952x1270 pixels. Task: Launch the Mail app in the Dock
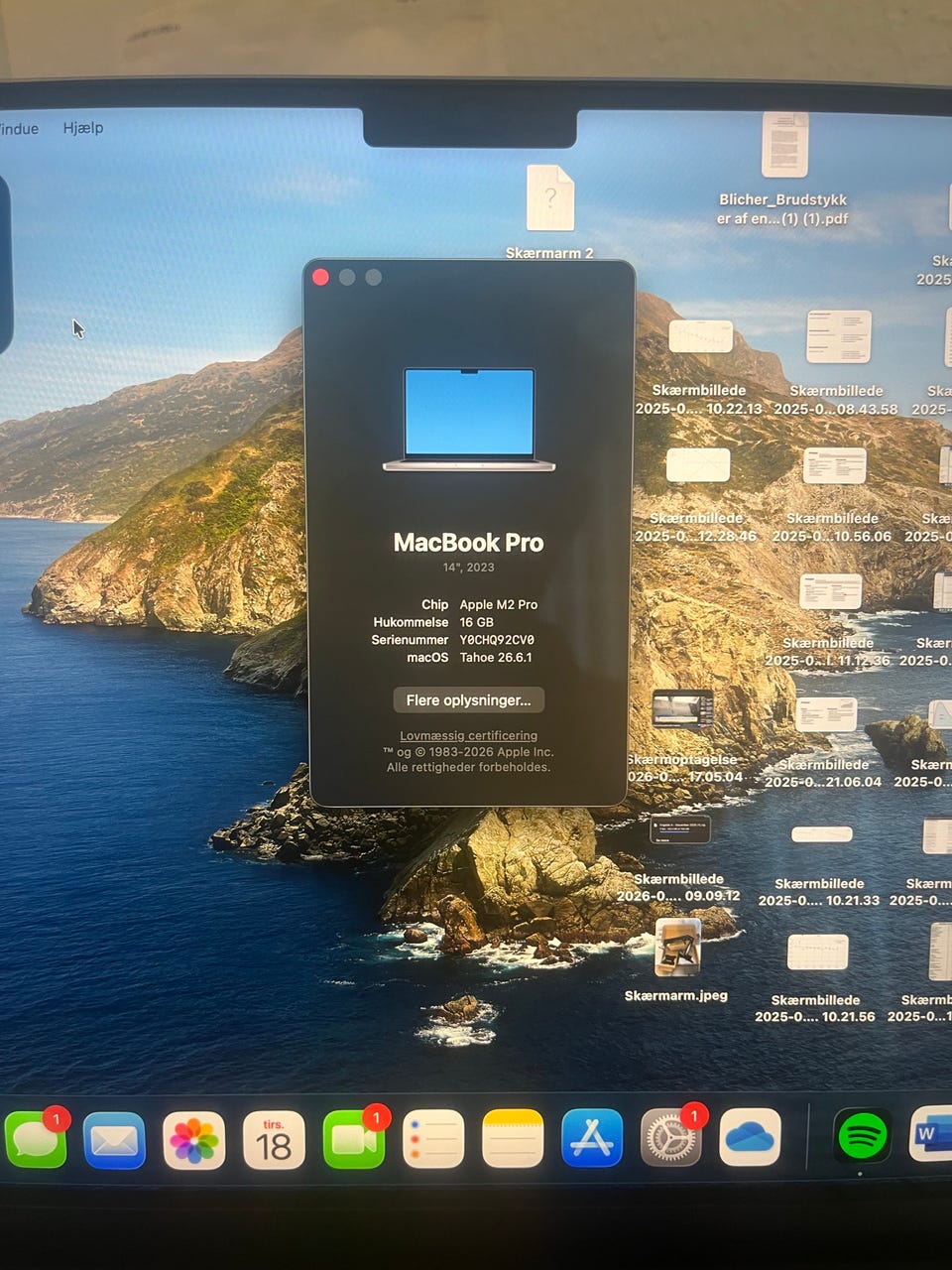[x=114, y=1140]
